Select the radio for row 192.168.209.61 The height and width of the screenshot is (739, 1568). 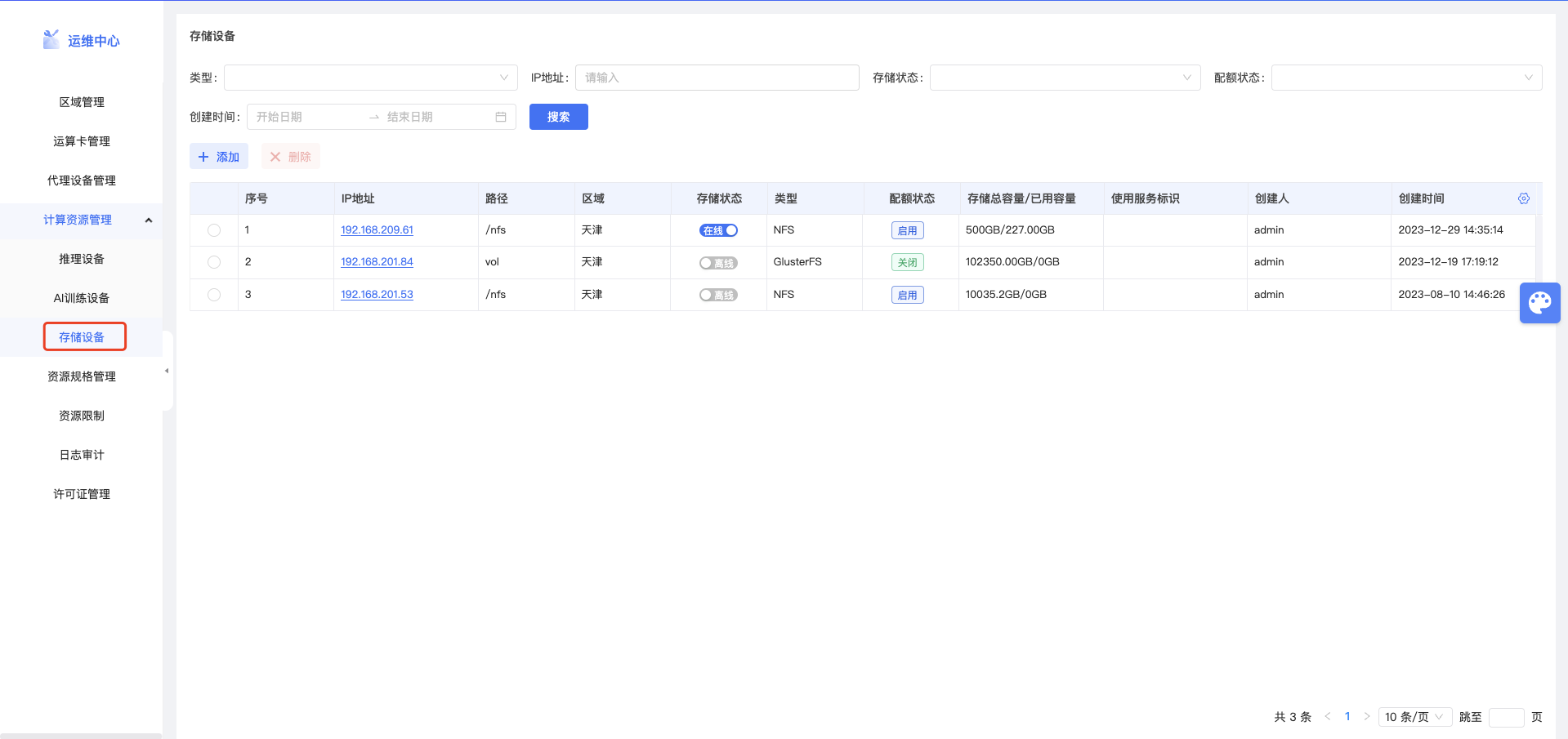tap(214, 230)
